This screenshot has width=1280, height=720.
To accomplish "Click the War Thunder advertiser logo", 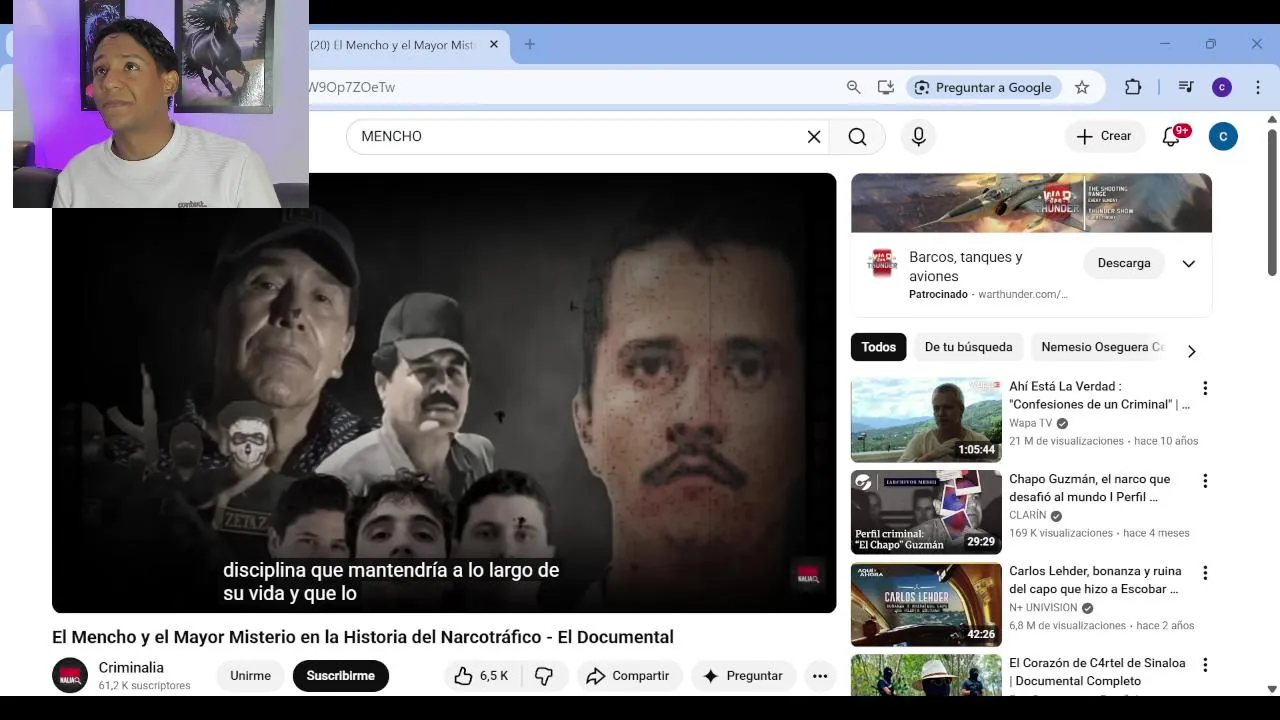I will [x=882, y=263].
